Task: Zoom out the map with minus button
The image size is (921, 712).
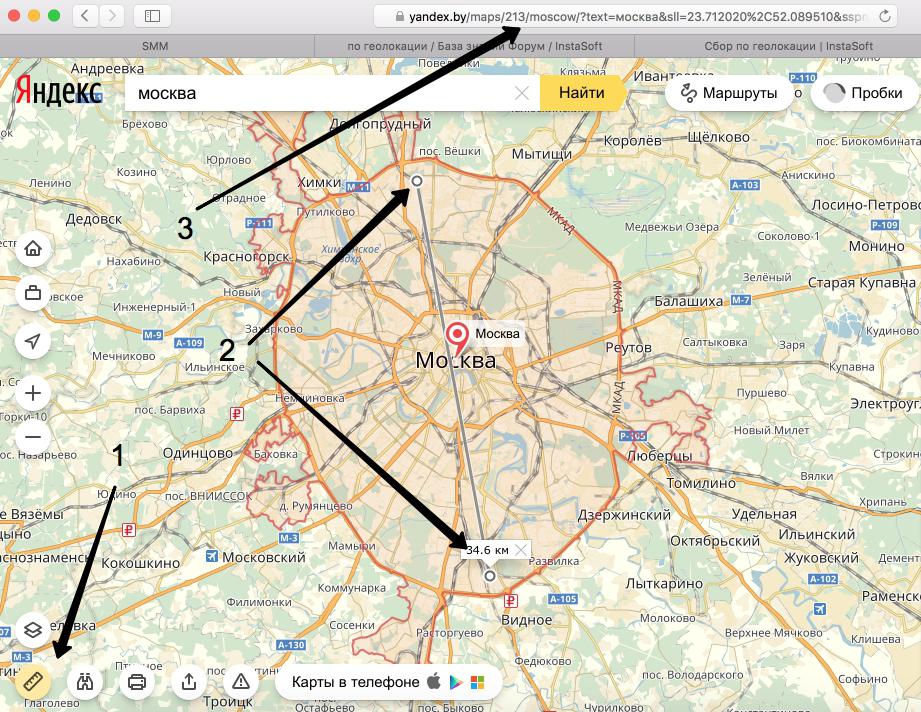Action: [33, 437]
